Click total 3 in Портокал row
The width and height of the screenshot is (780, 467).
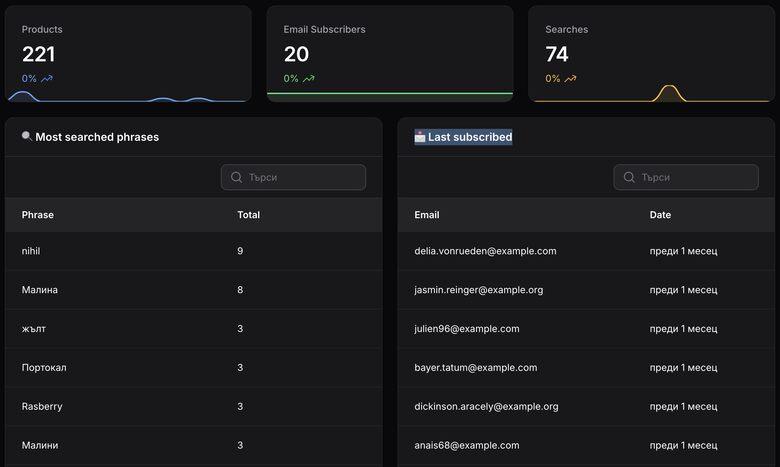(x=240, y=368)
